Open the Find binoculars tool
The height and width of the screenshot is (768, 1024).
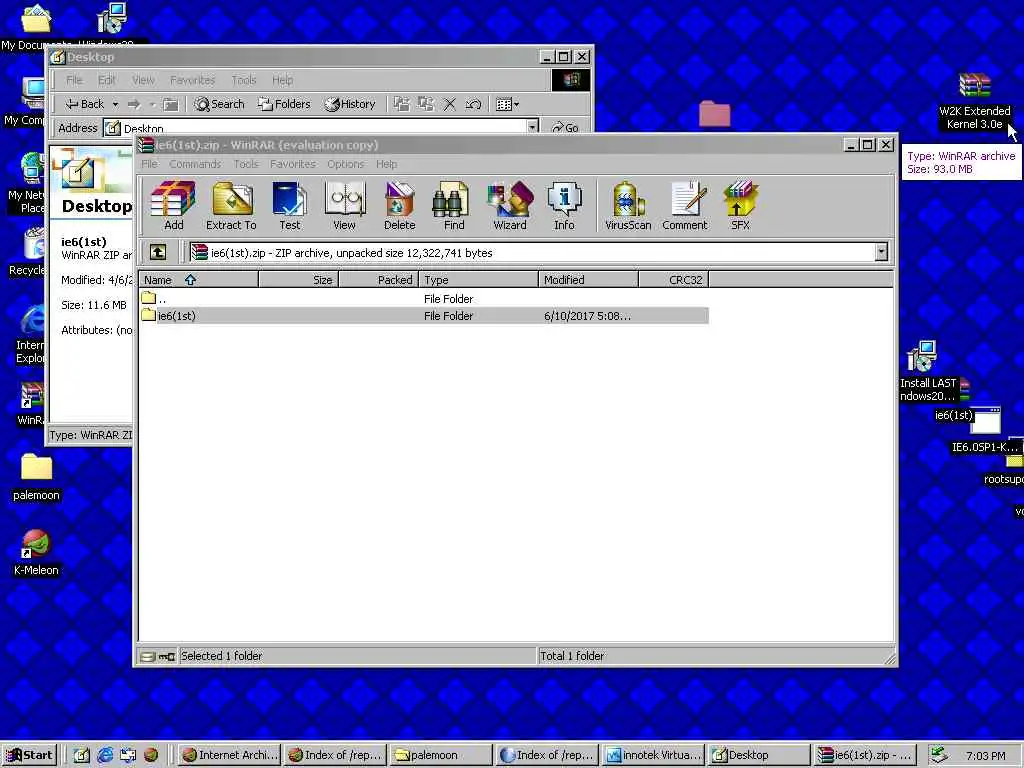[x=454, y=206]
